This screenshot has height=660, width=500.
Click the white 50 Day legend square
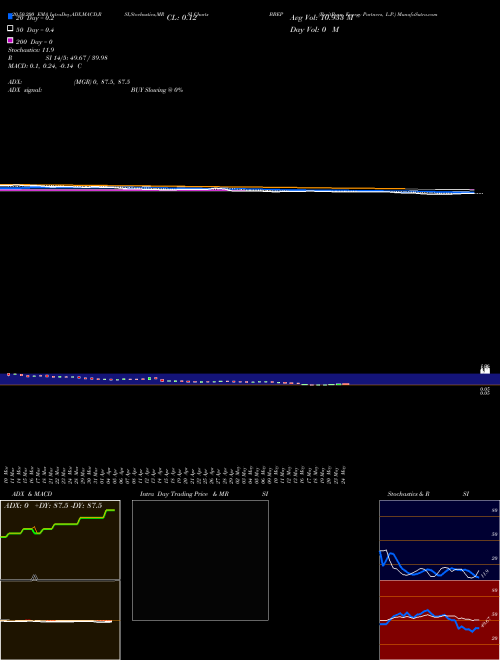10,28
